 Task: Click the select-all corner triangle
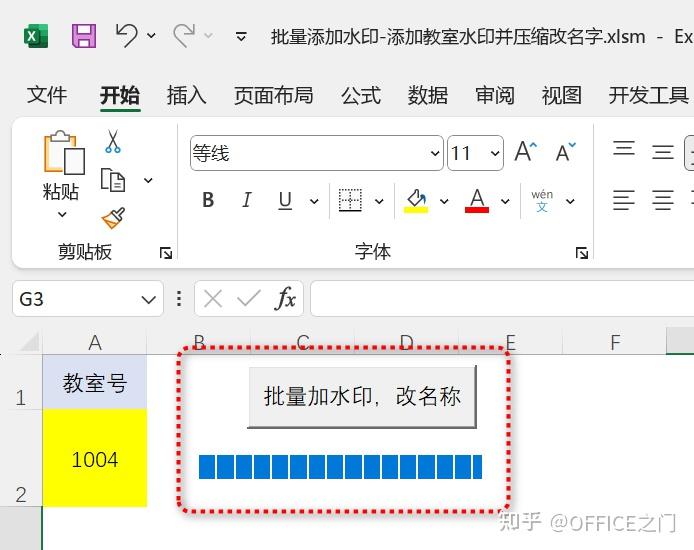(28, 342)
